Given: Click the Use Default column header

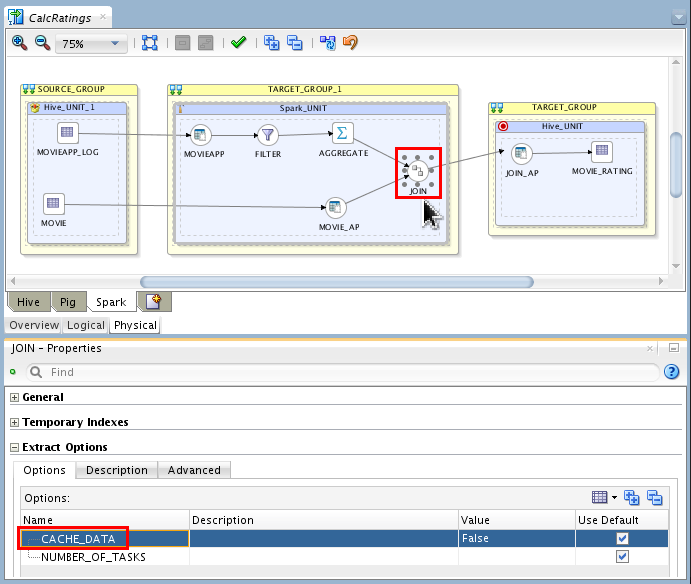Looking at the screenshot, I should [x=622, y=520].
